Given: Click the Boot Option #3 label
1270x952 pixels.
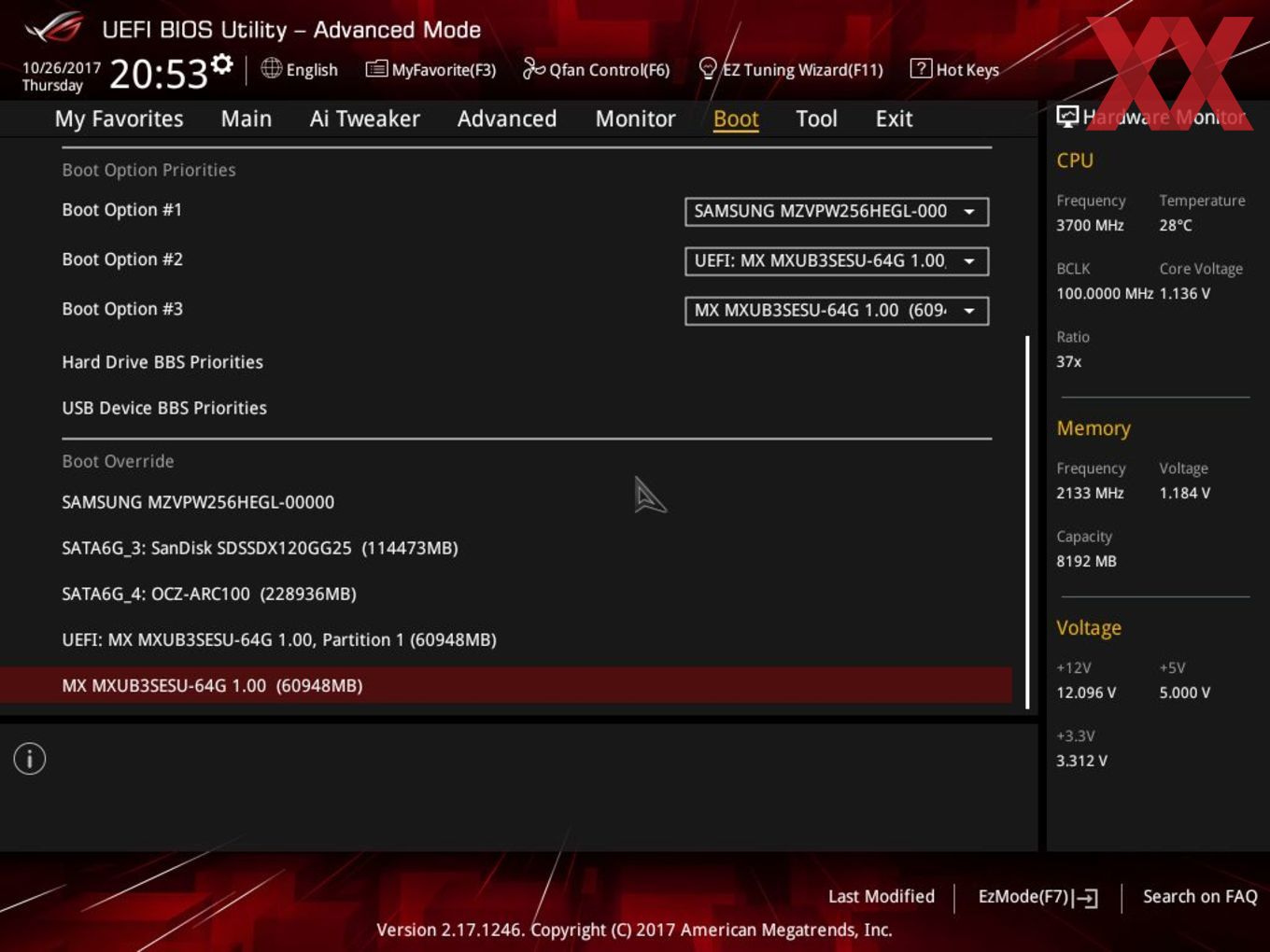Looking at the screenshot, I should 122,309.
